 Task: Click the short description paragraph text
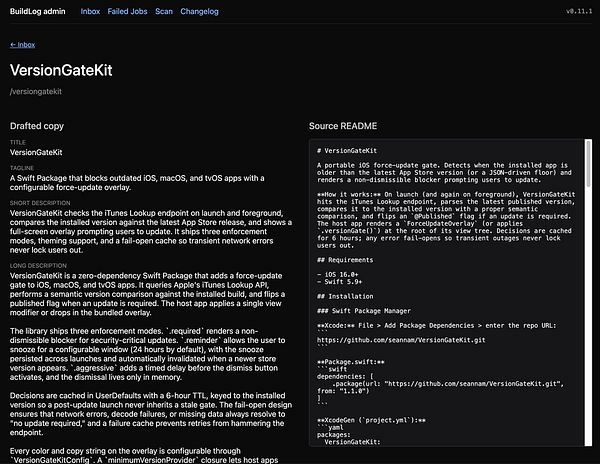coord(151,231)
